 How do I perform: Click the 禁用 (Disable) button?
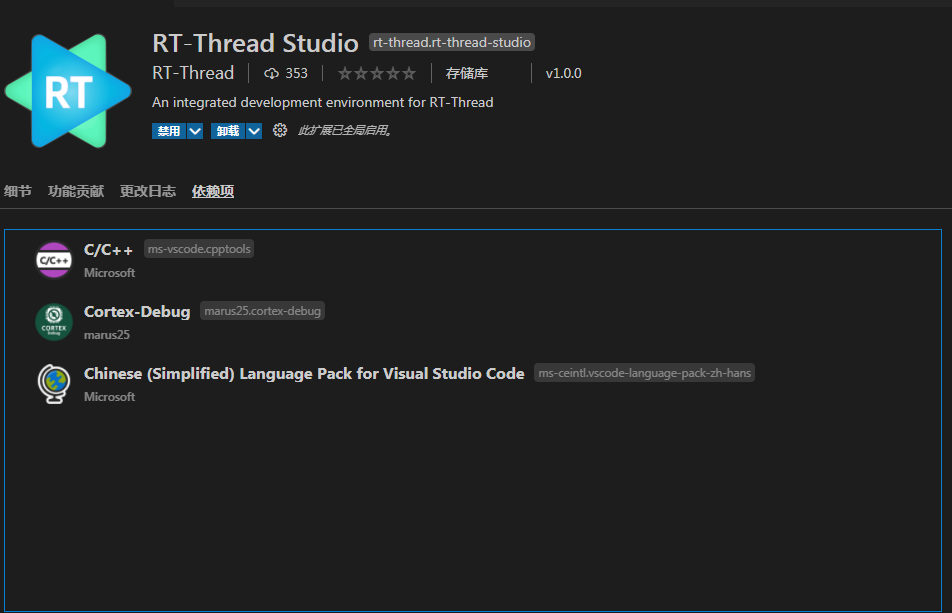point(169,130)
